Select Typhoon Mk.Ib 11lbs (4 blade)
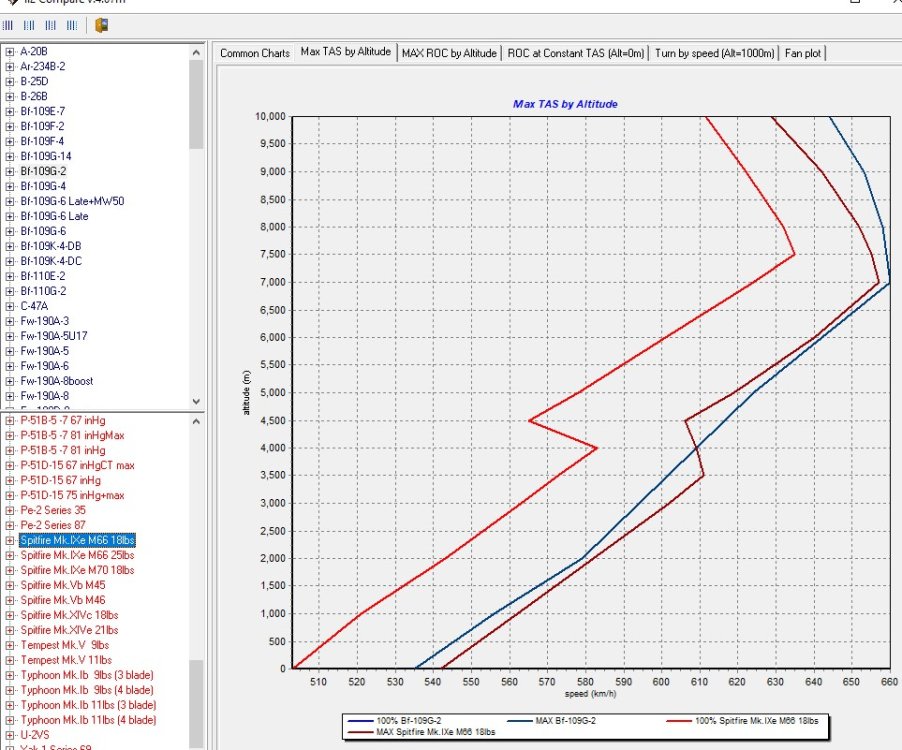 (x=88, y=720)
